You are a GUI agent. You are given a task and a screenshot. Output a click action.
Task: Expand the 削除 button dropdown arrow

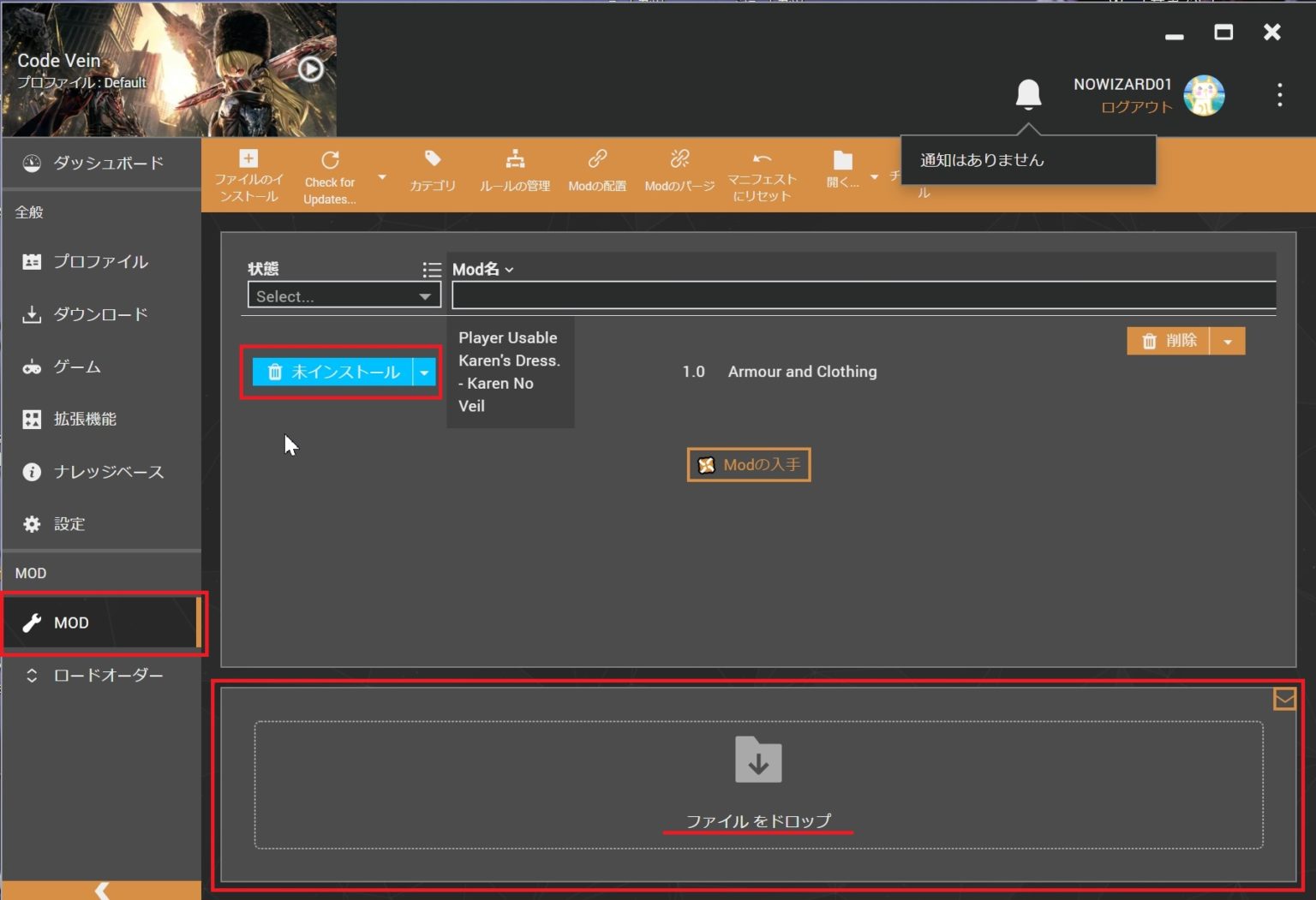point(1228,342)
